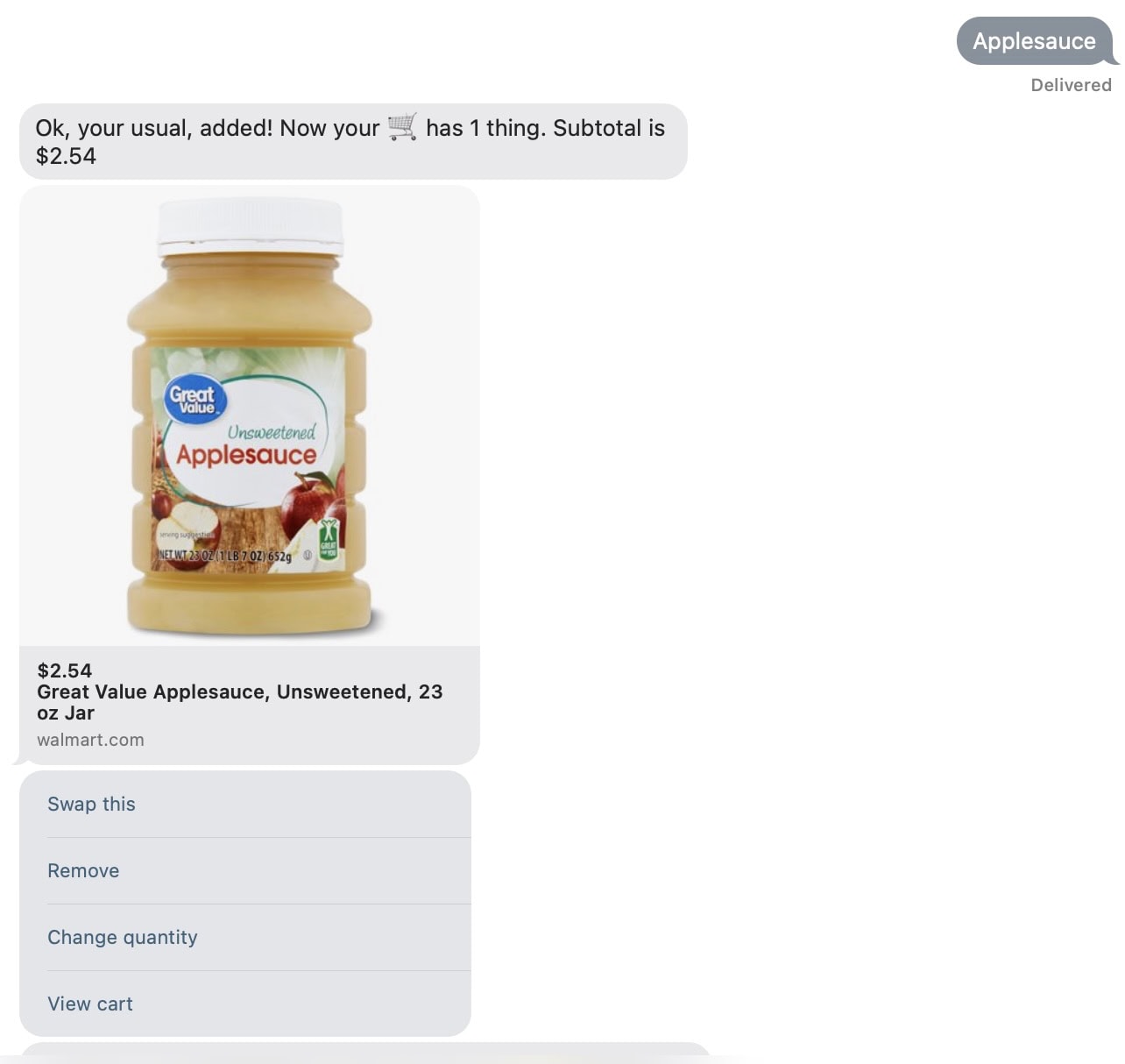Click the 'Ok, your usual, added' message
Image resolution: width=1125 pixels, height=1064 pixels.
click(353, 142)
